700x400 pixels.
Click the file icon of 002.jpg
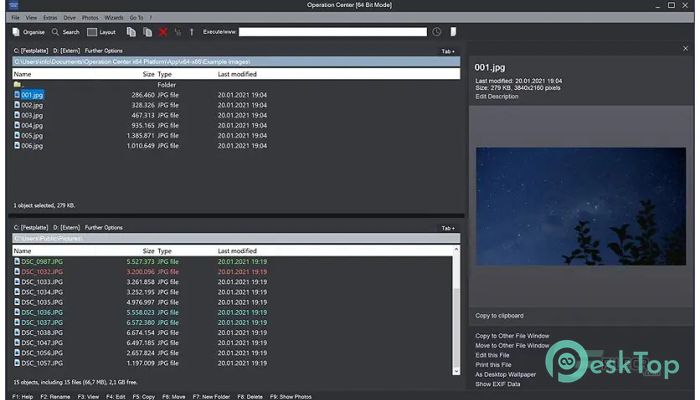tap(17, 105)
